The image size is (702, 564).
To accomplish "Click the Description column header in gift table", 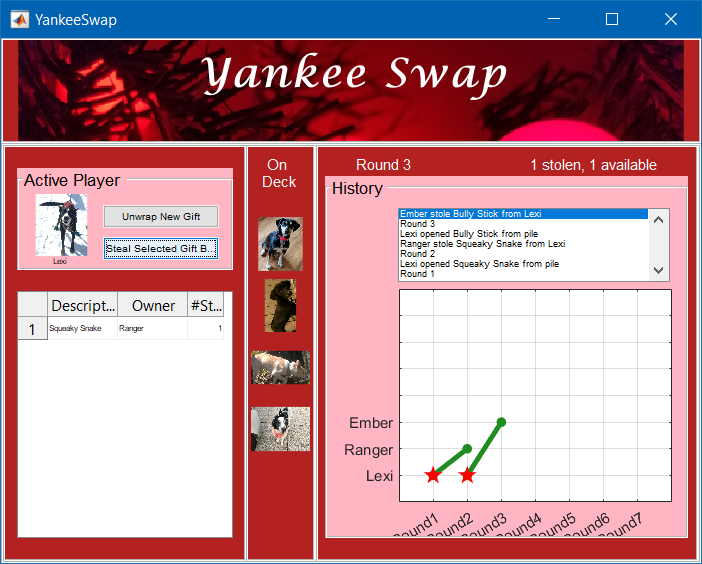I will [82, 306].
